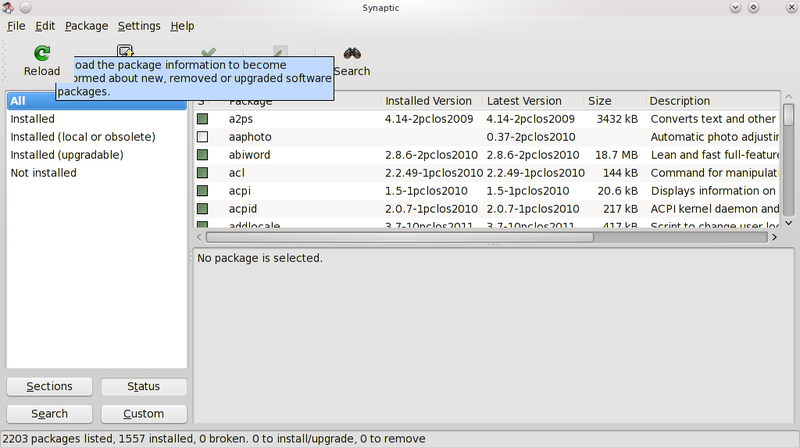The image size is (800, 448).
Task: Click the status bar packages listed text
Action: coord(214,439)
